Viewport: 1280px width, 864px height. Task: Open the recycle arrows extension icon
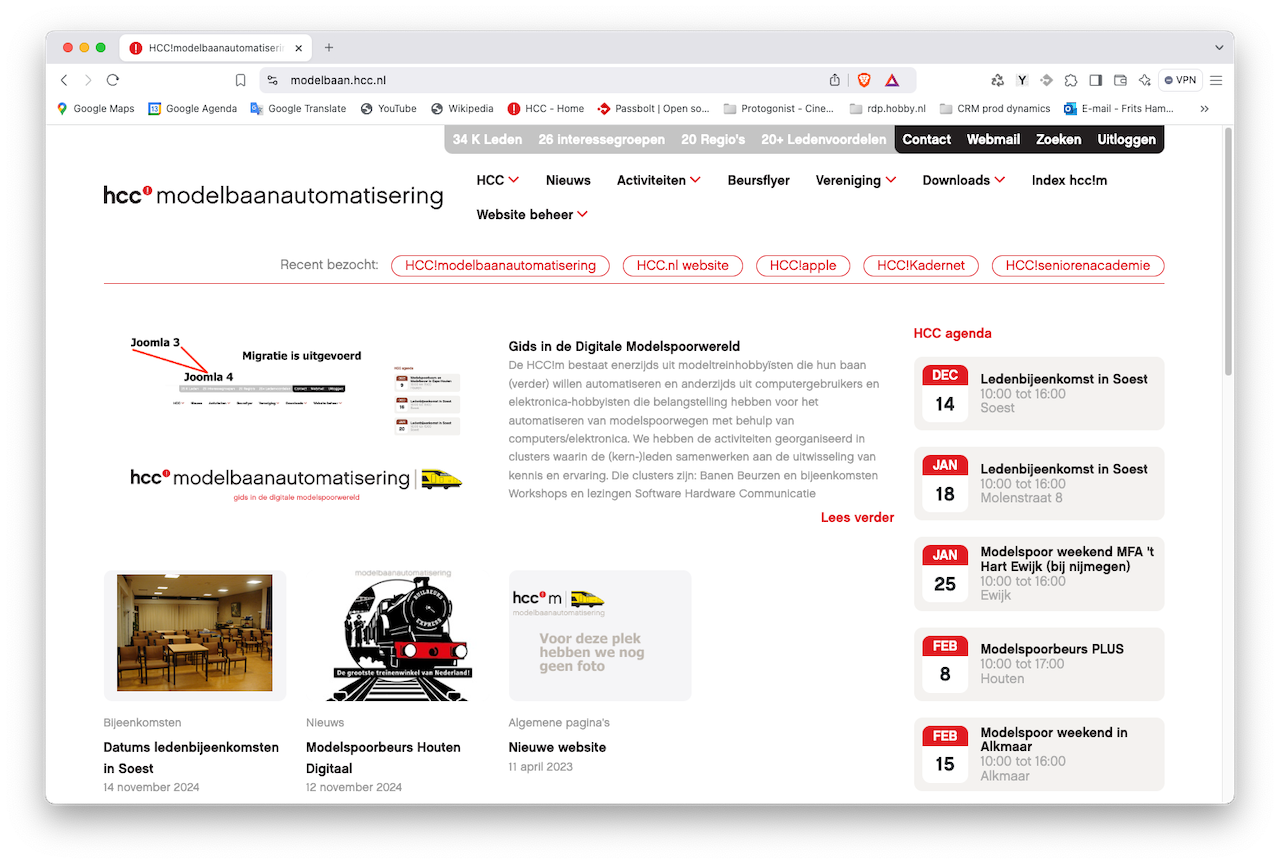pos(997,80)
